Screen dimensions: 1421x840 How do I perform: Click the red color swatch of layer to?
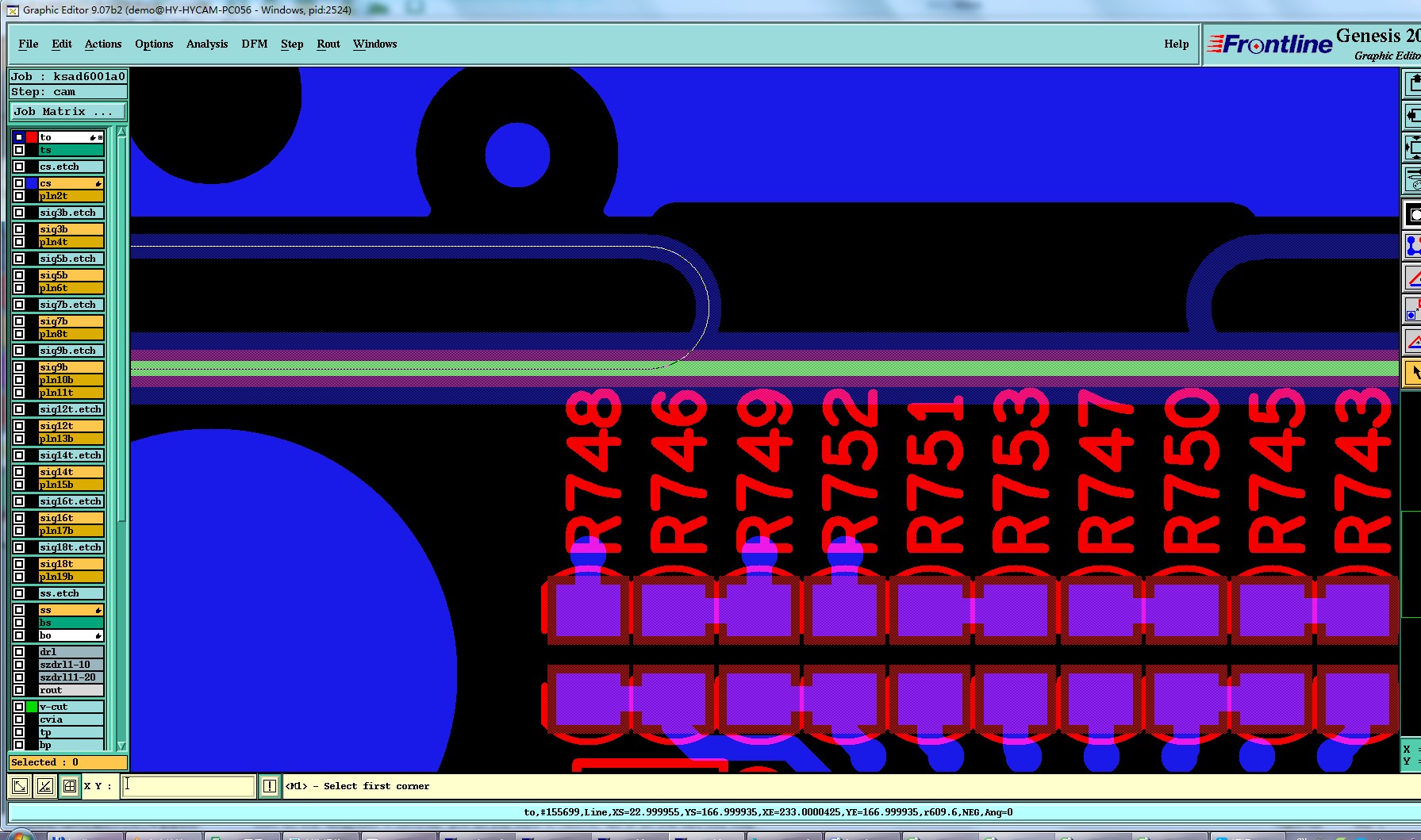(x=32, y=137)
